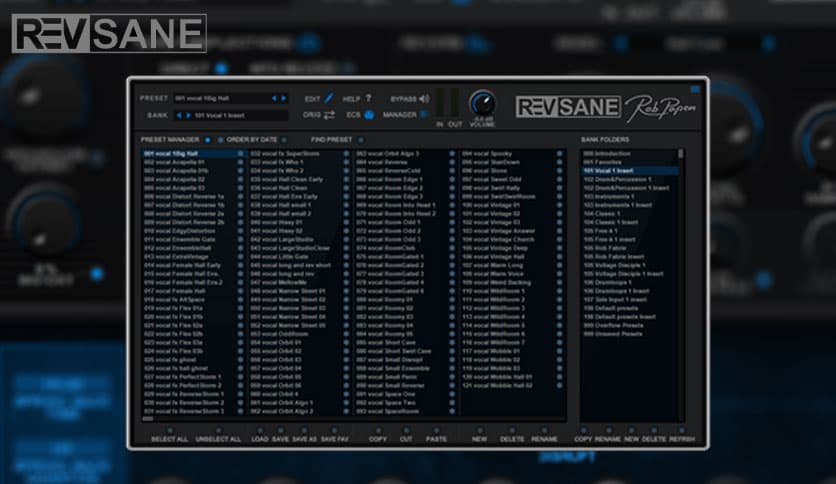Go to the next preset with the right arrow

pos(284,98)
